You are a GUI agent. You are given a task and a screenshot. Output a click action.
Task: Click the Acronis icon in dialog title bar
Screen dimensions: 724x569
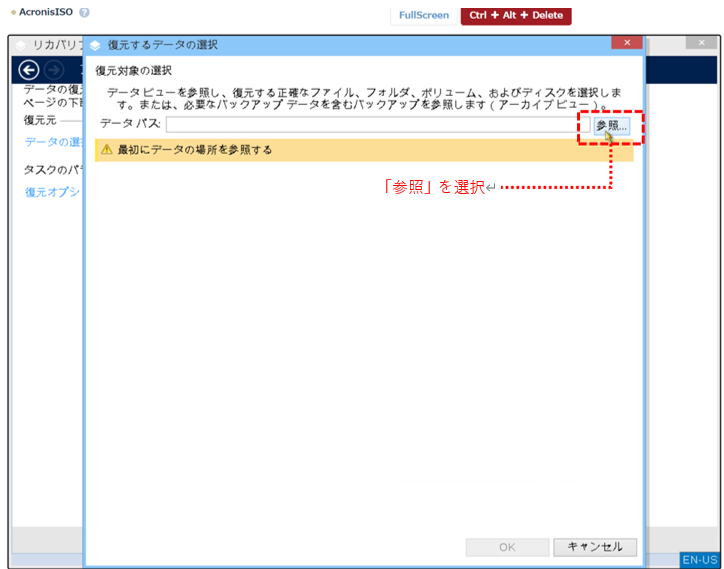(x=96, y=45)
